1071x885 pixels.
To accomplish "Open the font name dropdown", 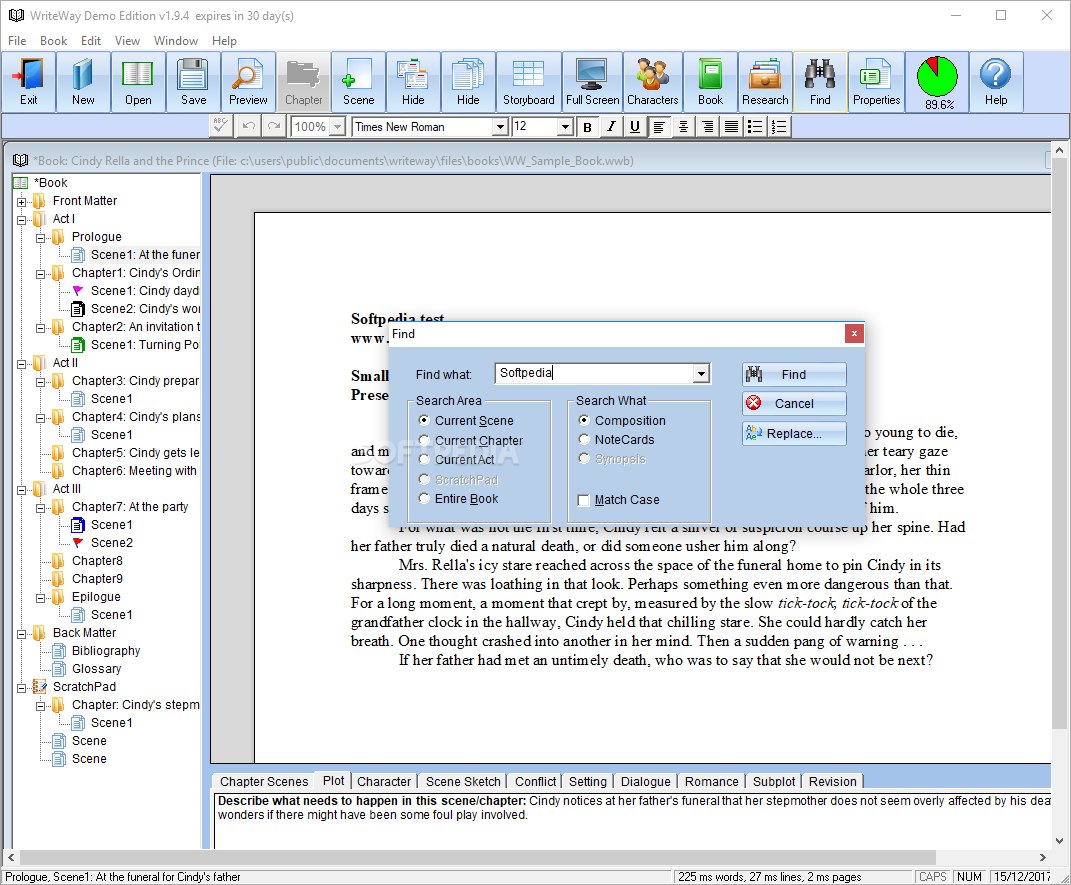I will pyautogui.click(x=500, y=127).
